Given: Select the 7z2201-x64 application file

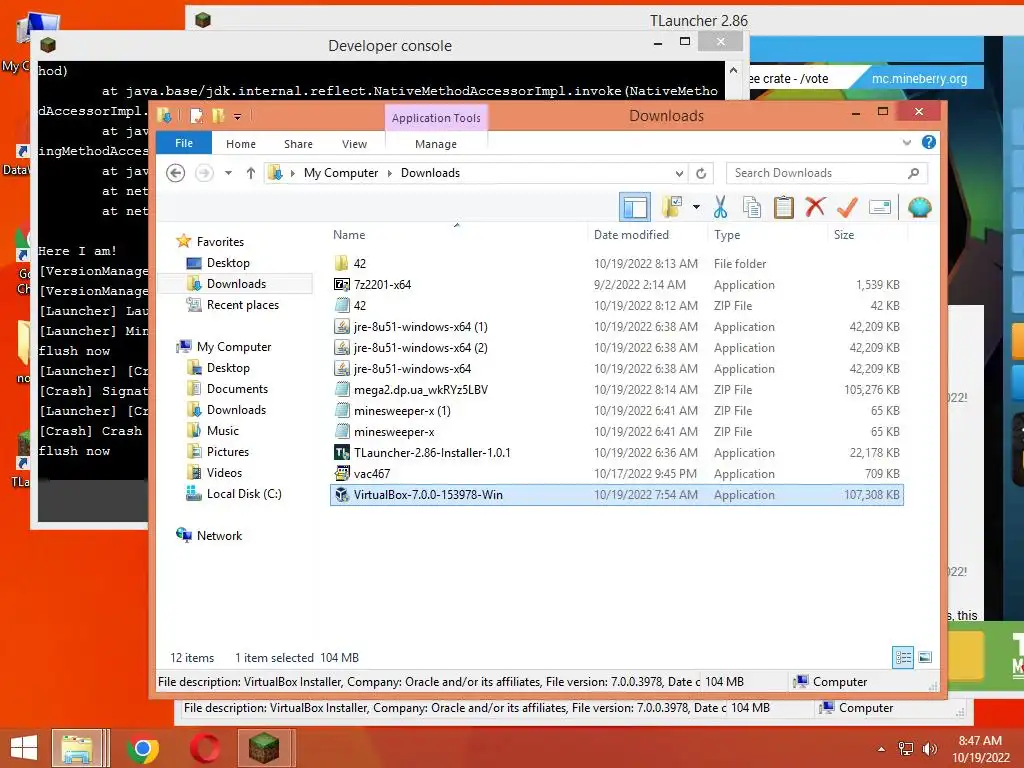Looking at the screenshot, I should click(616, 285).
